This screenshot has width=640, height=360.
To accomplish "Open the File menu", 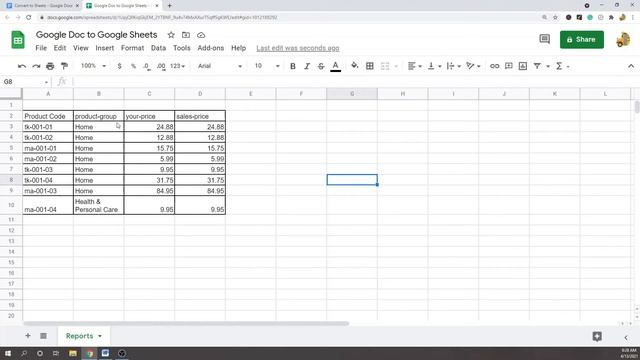I will 41,48.
